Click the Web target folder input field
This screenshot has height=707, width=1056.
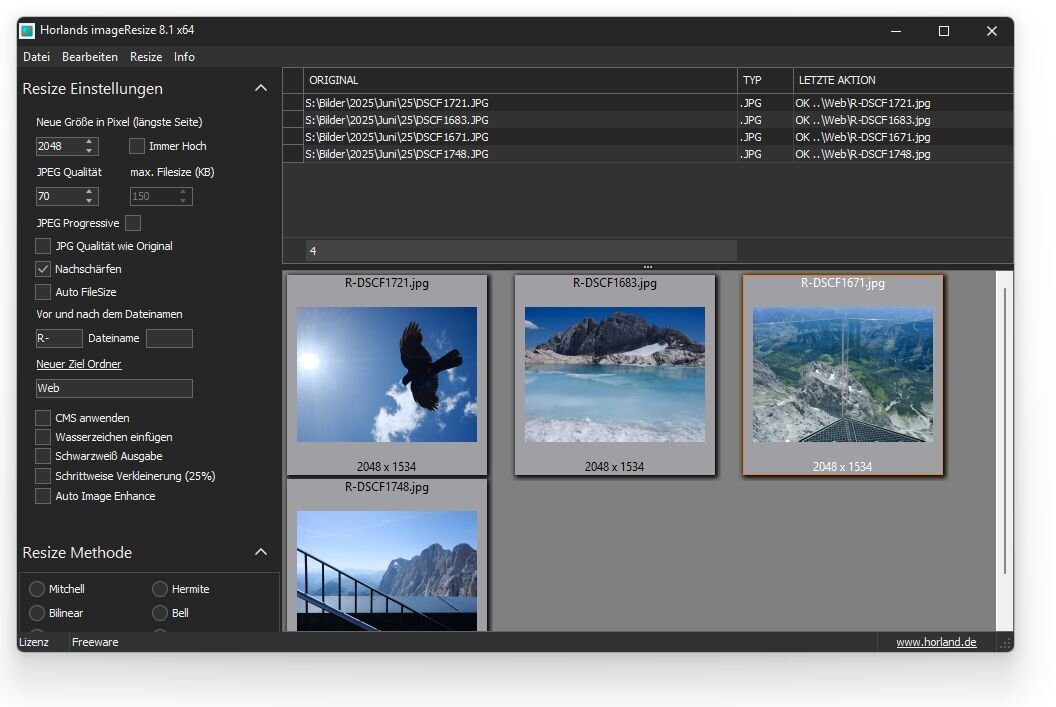click(114, 388)
